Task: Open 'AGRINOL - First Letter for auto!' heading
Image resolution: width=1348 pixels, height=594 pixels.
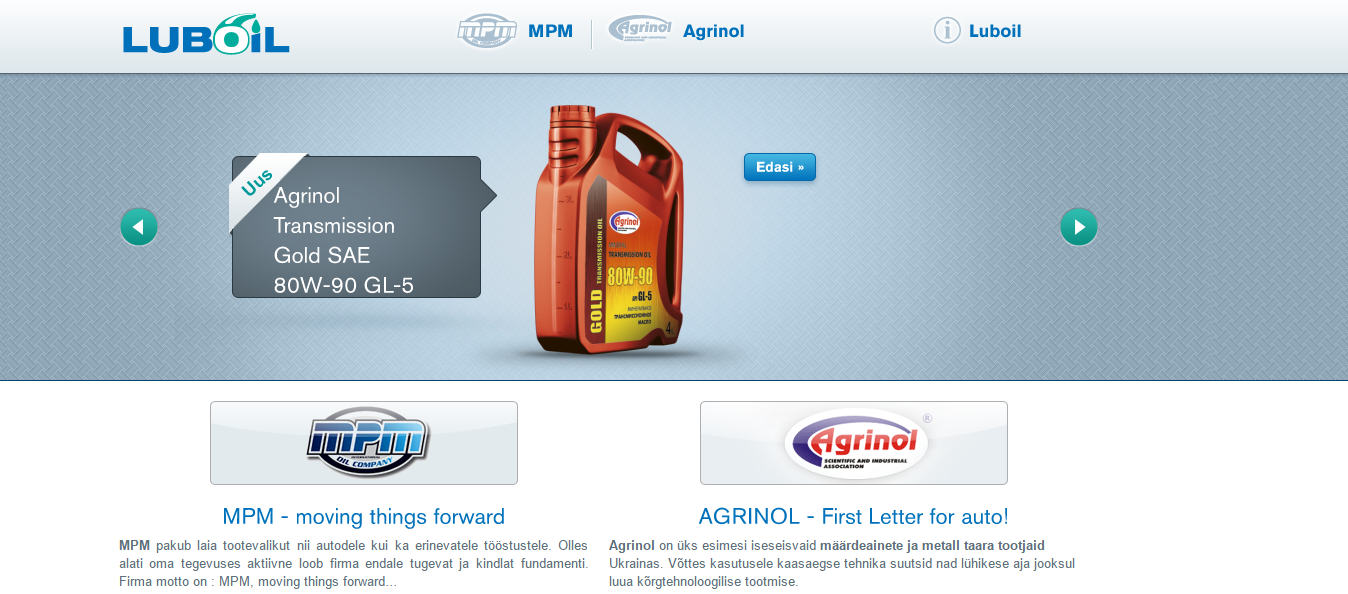Action: tap(853, 517)
